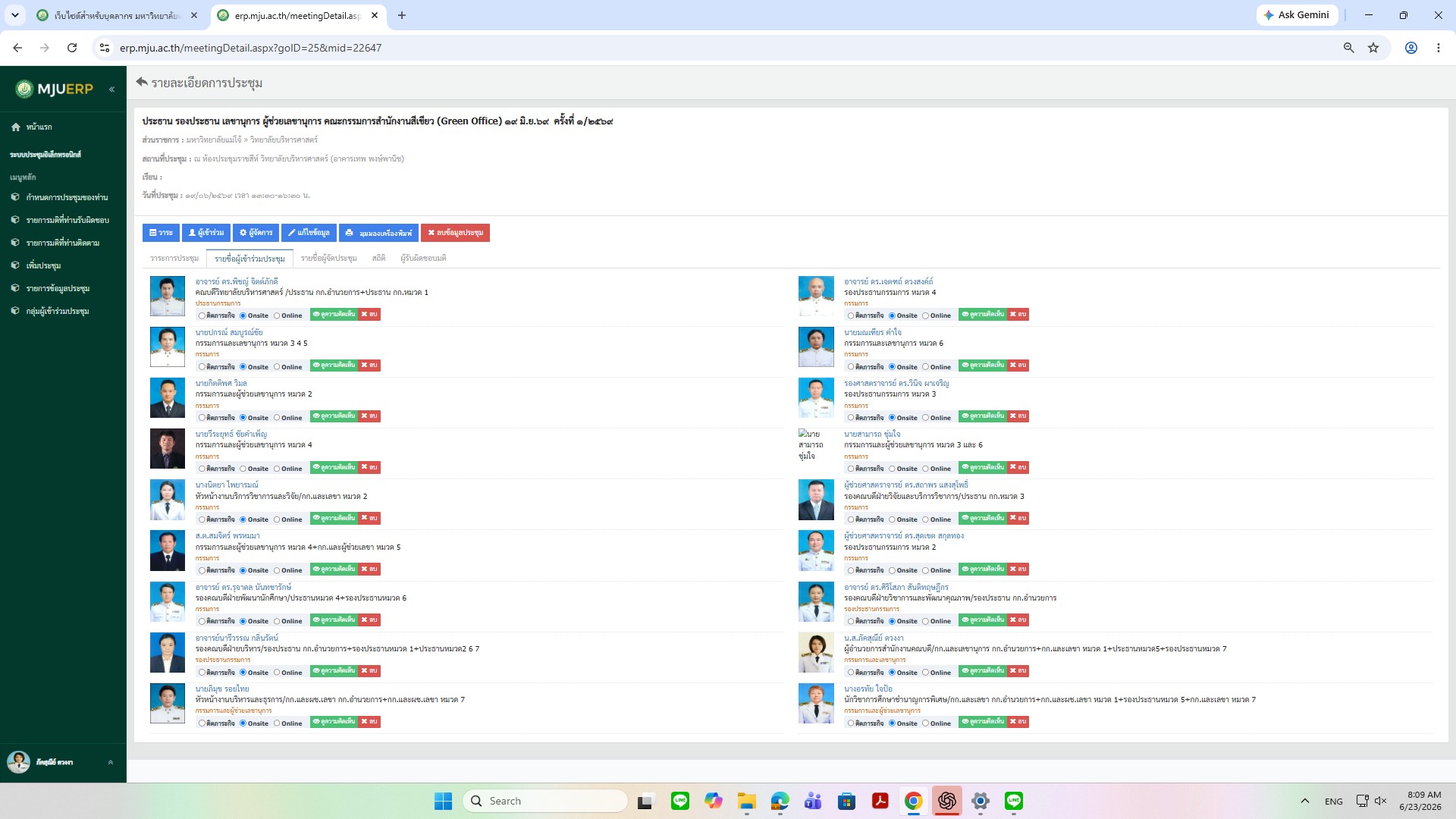The width and height of the screenshot is (1456, 819).
Task: Click photo of ส.ต.สมจิตร์ พรหมมา
Action: (x=168, y=551)
